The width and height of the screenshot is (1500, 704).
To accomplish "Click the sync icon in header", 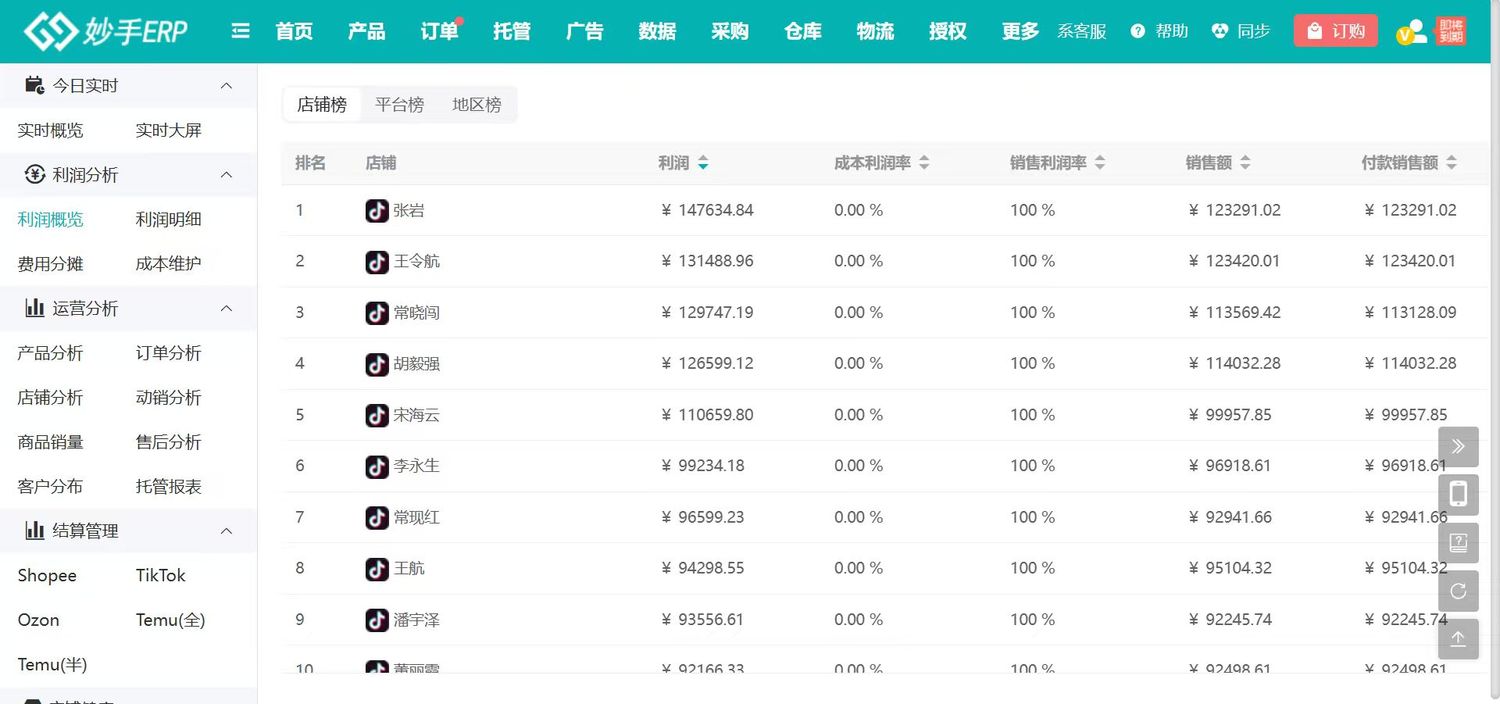I will click(1219, 31).
